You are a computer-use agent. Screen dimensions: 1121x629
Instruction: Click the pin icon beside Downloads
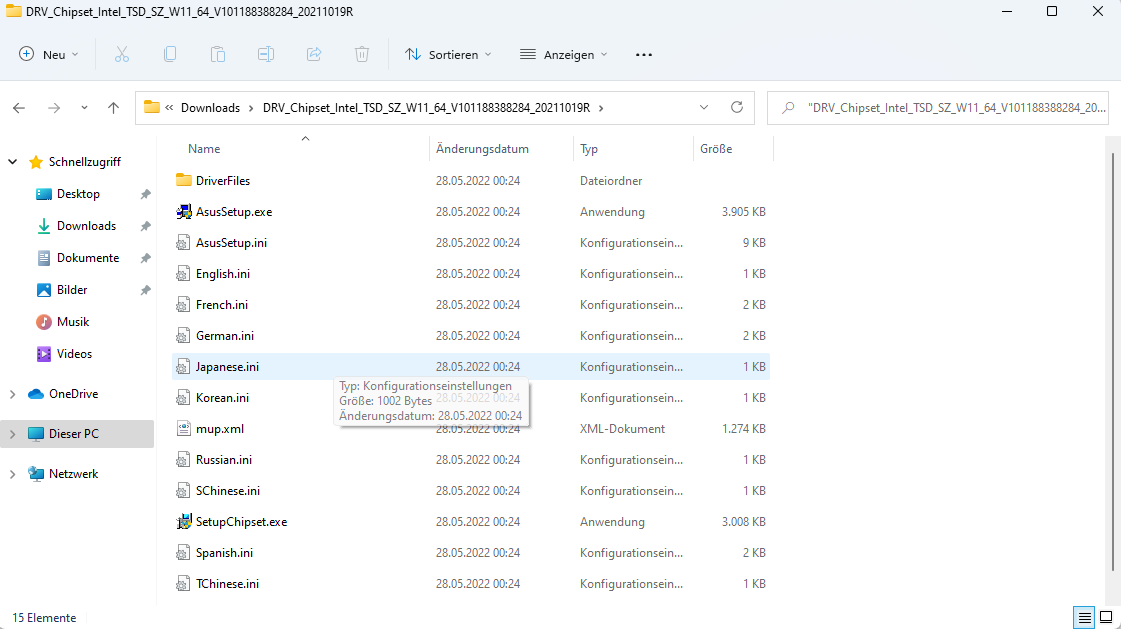145,226
